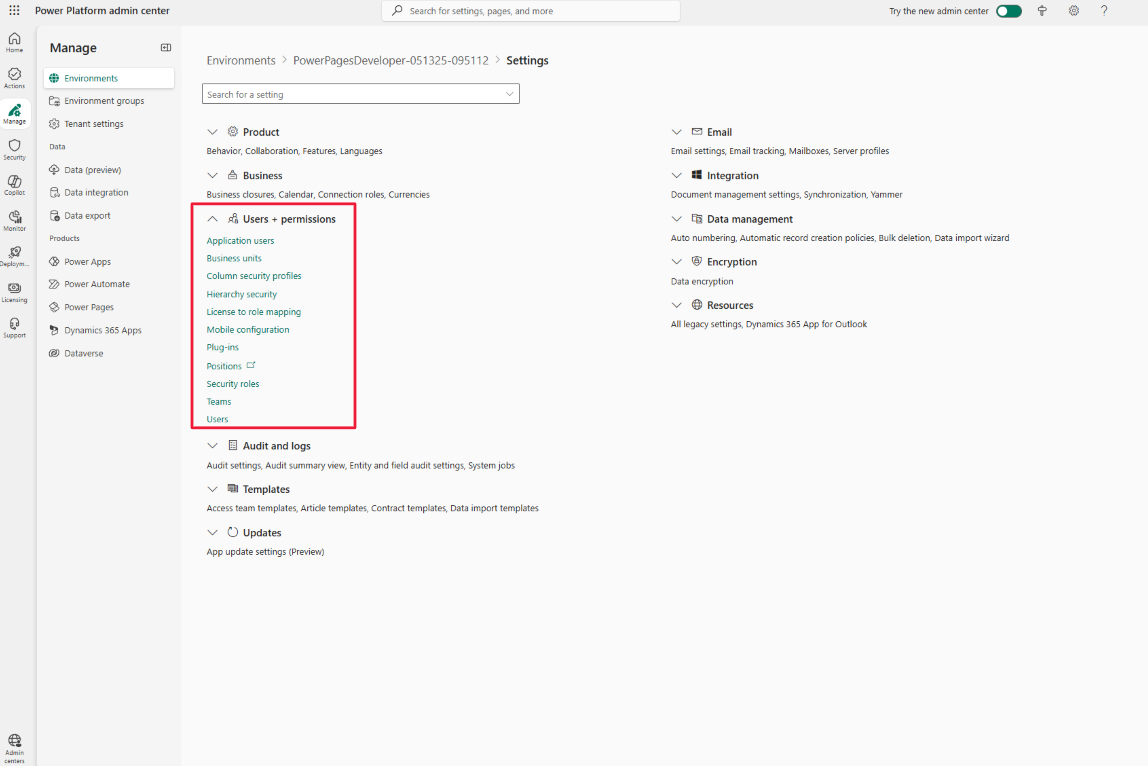This screenshot has height=766, width=1148.
Task: Toggle Try the new admin center switch
Action: coord(1009,11)
